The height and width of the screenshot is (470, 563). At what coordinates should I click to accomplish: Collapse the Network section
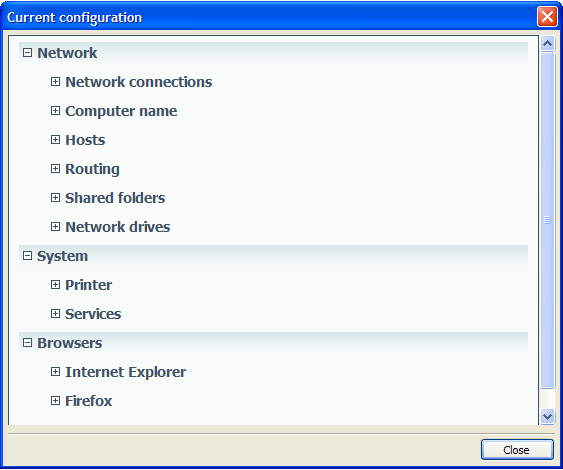click(27, 53)
